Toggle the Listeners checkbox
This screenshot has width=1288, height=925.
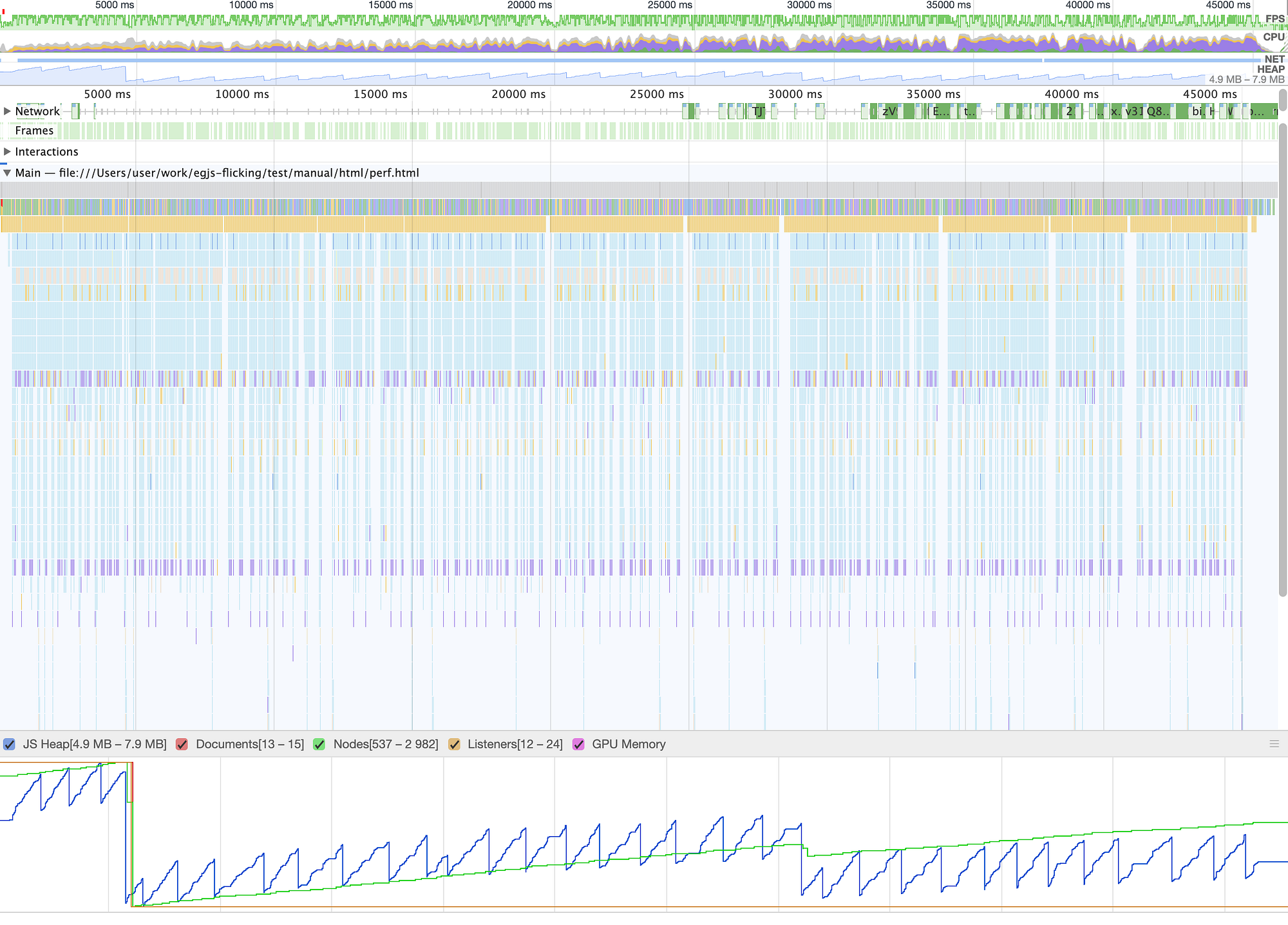pyautogui.click(x=454, y=745)
